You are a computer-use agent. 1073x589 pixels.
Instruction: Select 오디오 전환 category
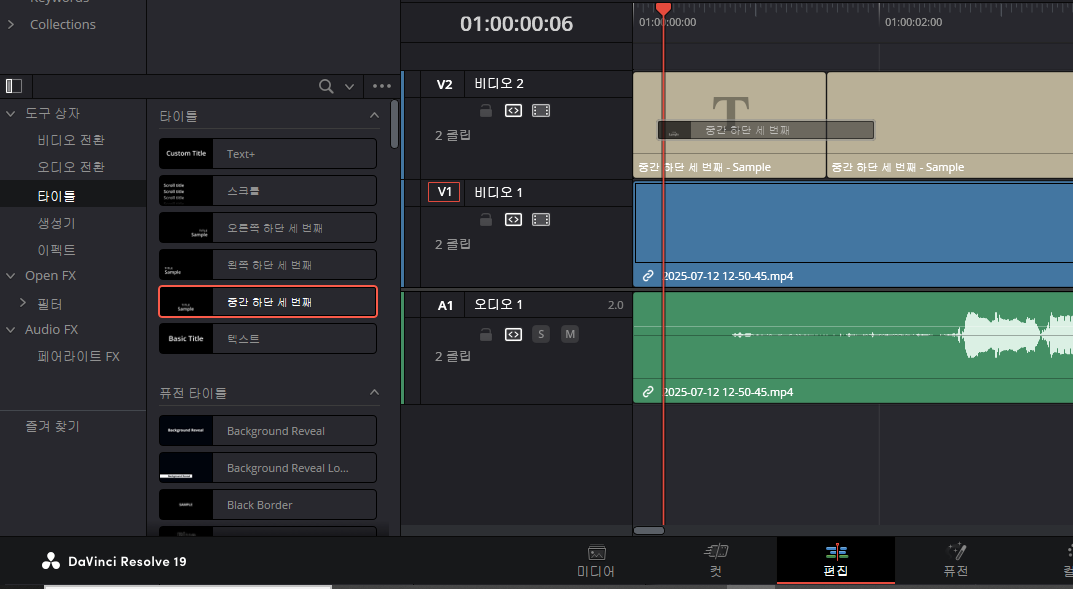point(71,167)
